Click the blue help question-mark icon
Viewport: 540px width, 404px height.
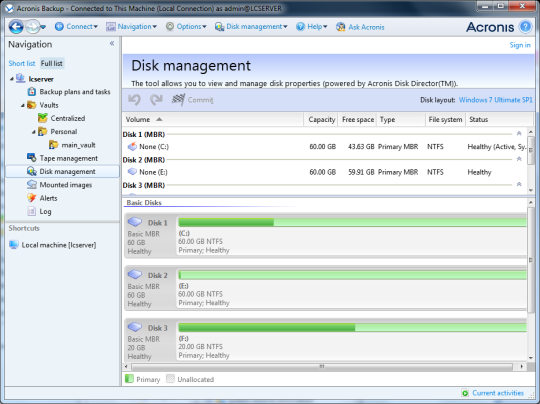526,27
